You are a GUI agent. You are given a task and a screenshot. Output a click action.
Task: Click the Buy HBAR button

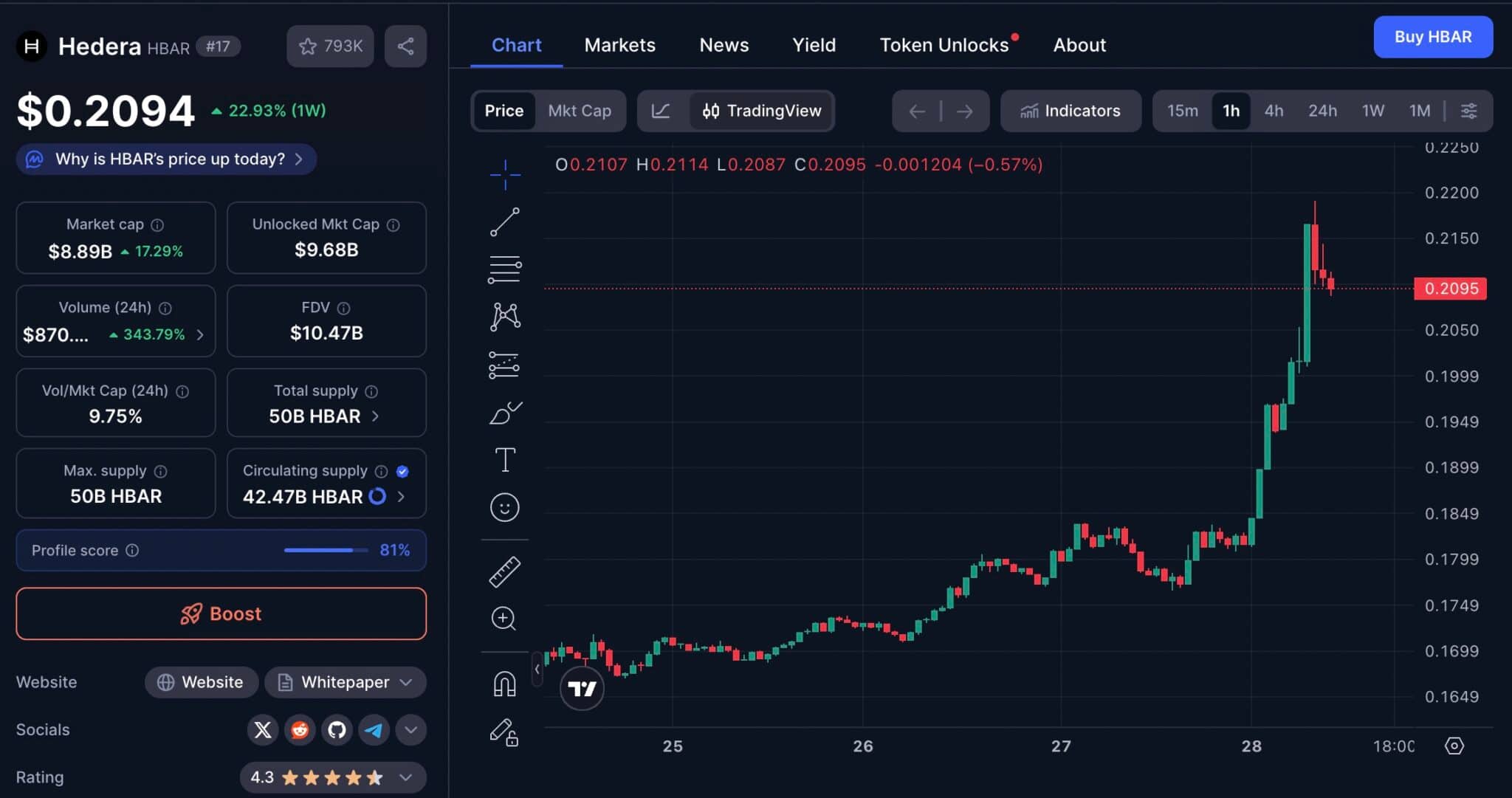click(x=1432, y=37)
